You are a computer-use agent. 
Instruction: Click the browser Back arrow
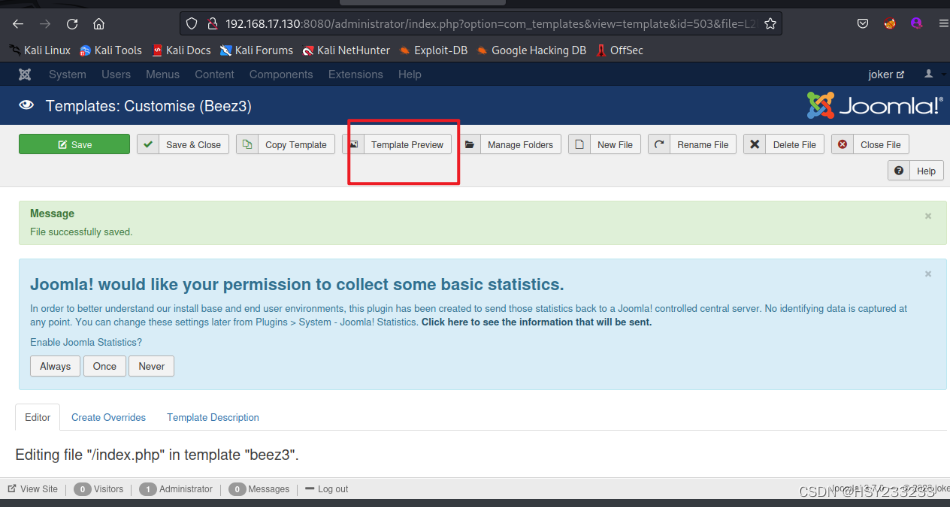point(18,24)
